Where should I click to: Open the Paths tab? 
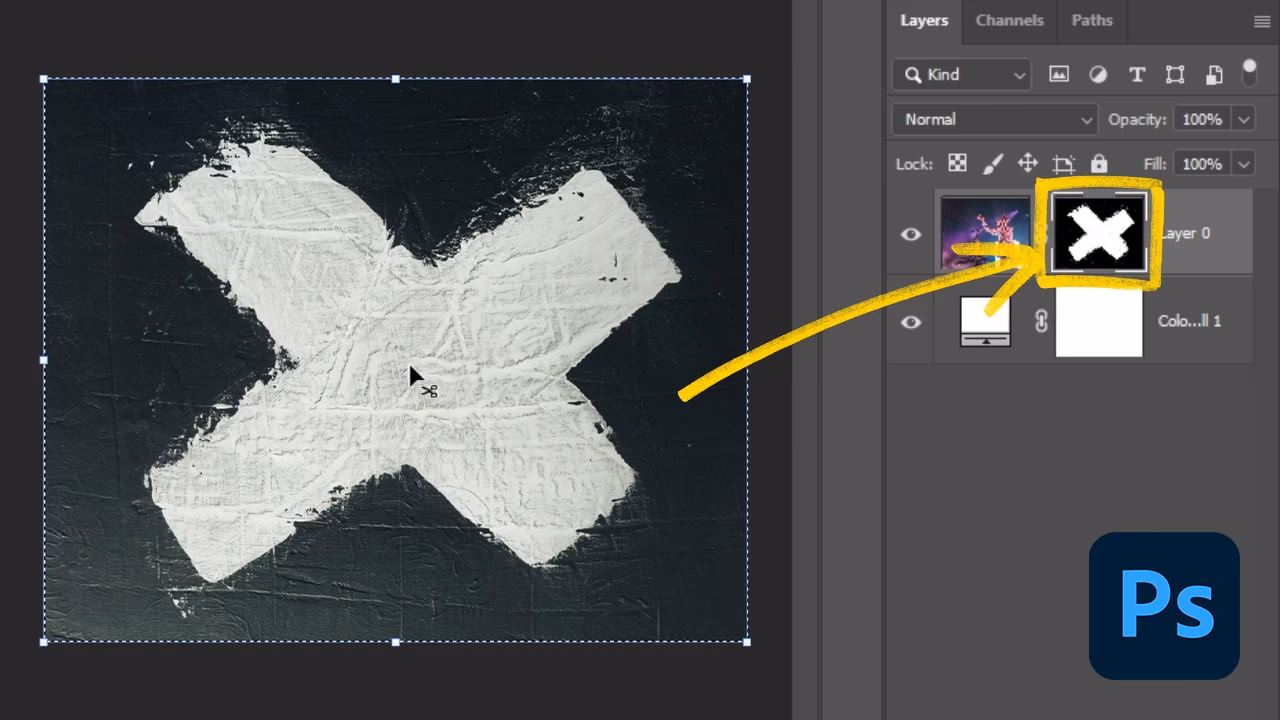tap(1091, 20)
